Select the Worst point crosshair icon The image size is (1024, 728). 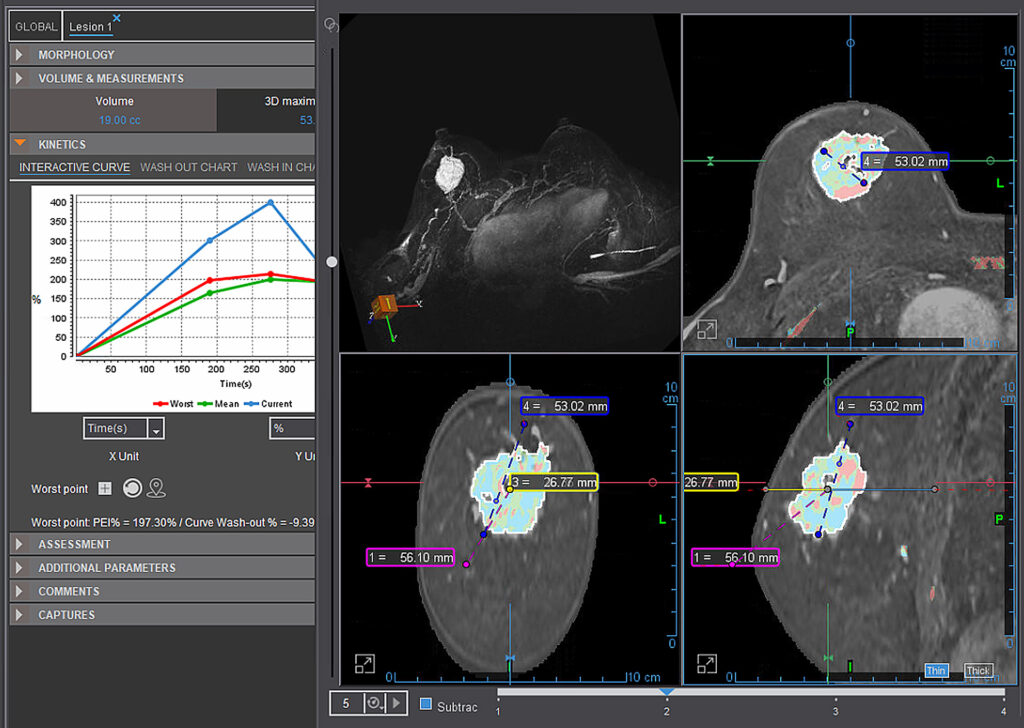[105, 489]
